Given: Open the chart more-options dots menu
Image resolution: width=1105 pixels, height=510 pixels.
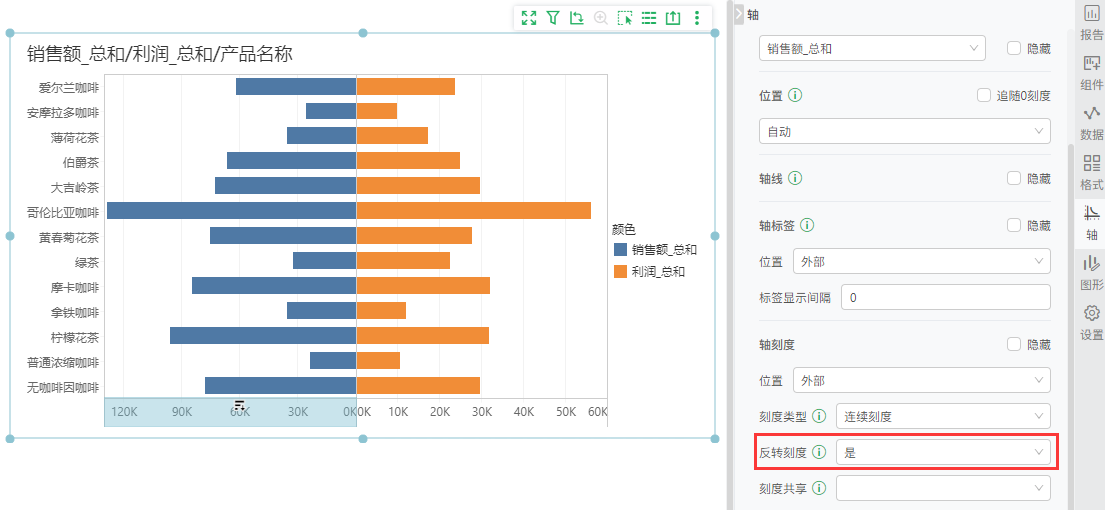Looking at the screenshot, I should pos(697,18).
